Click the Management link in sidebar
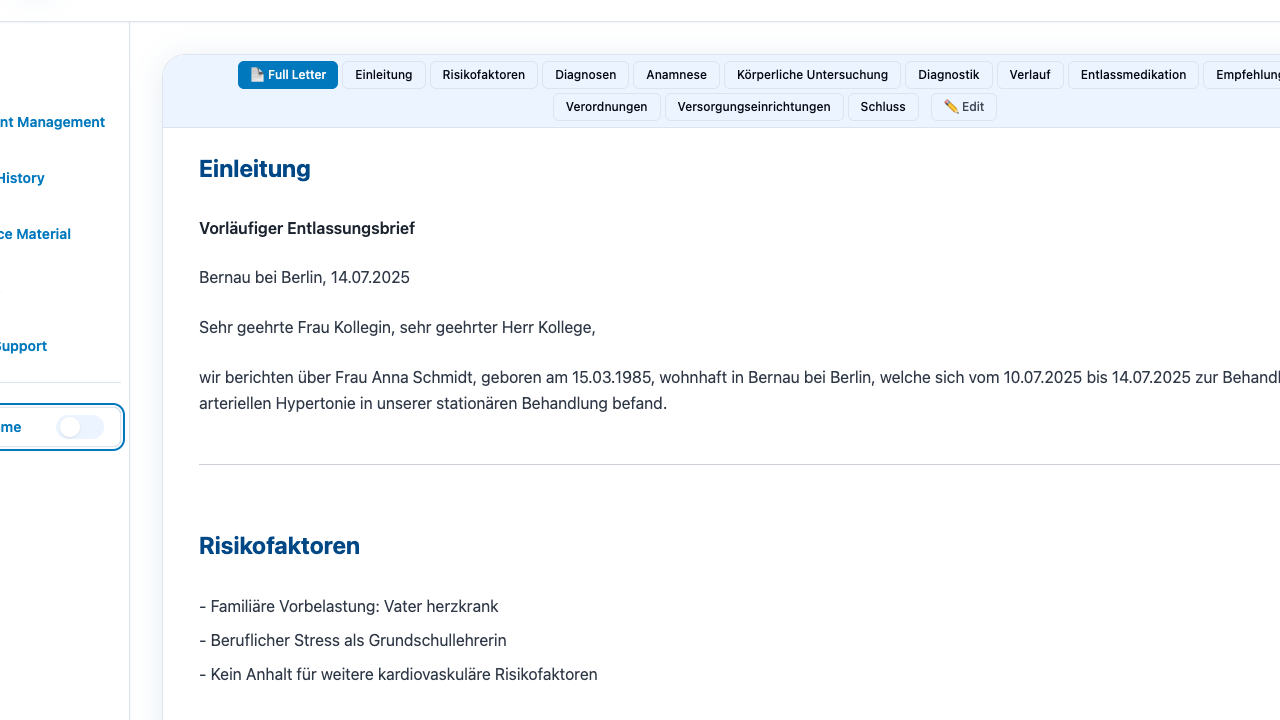 (52, 122)
